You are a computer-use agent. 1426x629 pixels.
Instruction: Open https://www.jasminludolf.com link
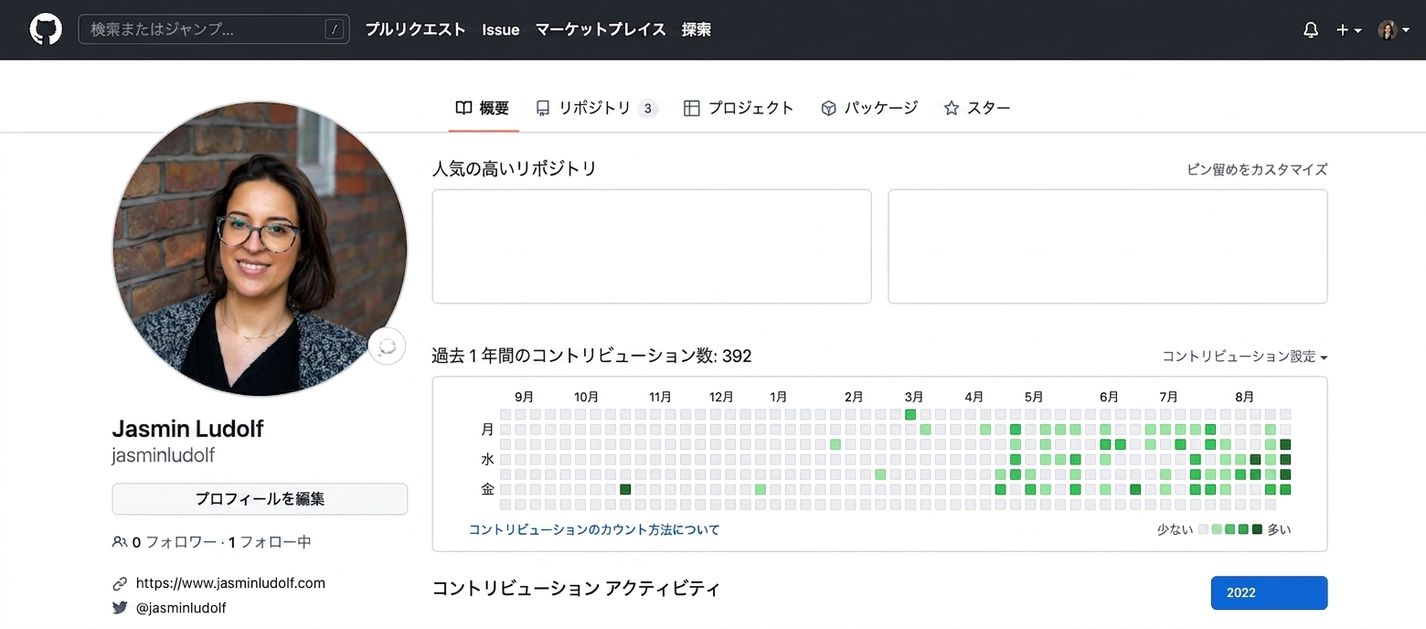click(231, 583)
